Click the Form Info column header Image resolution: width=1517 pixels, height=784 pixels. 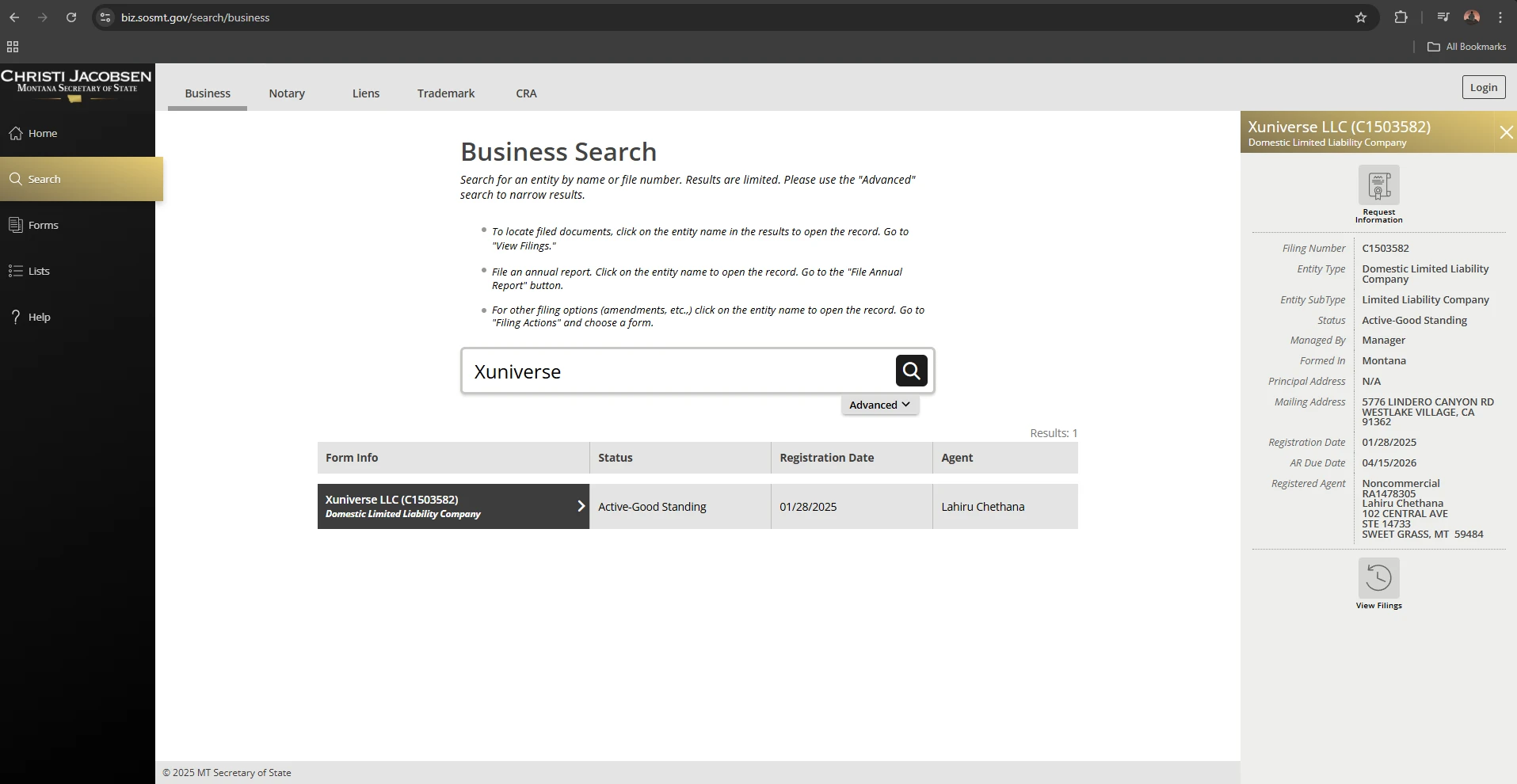tap(453, 458)
